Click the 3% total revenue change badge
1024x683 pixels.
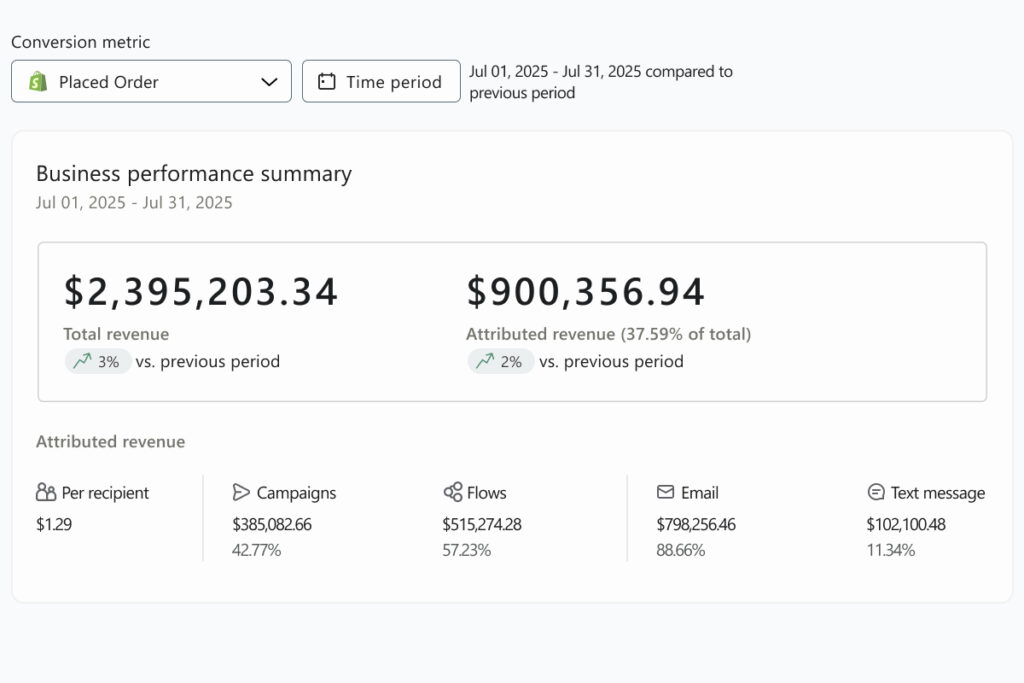point(98,361)
